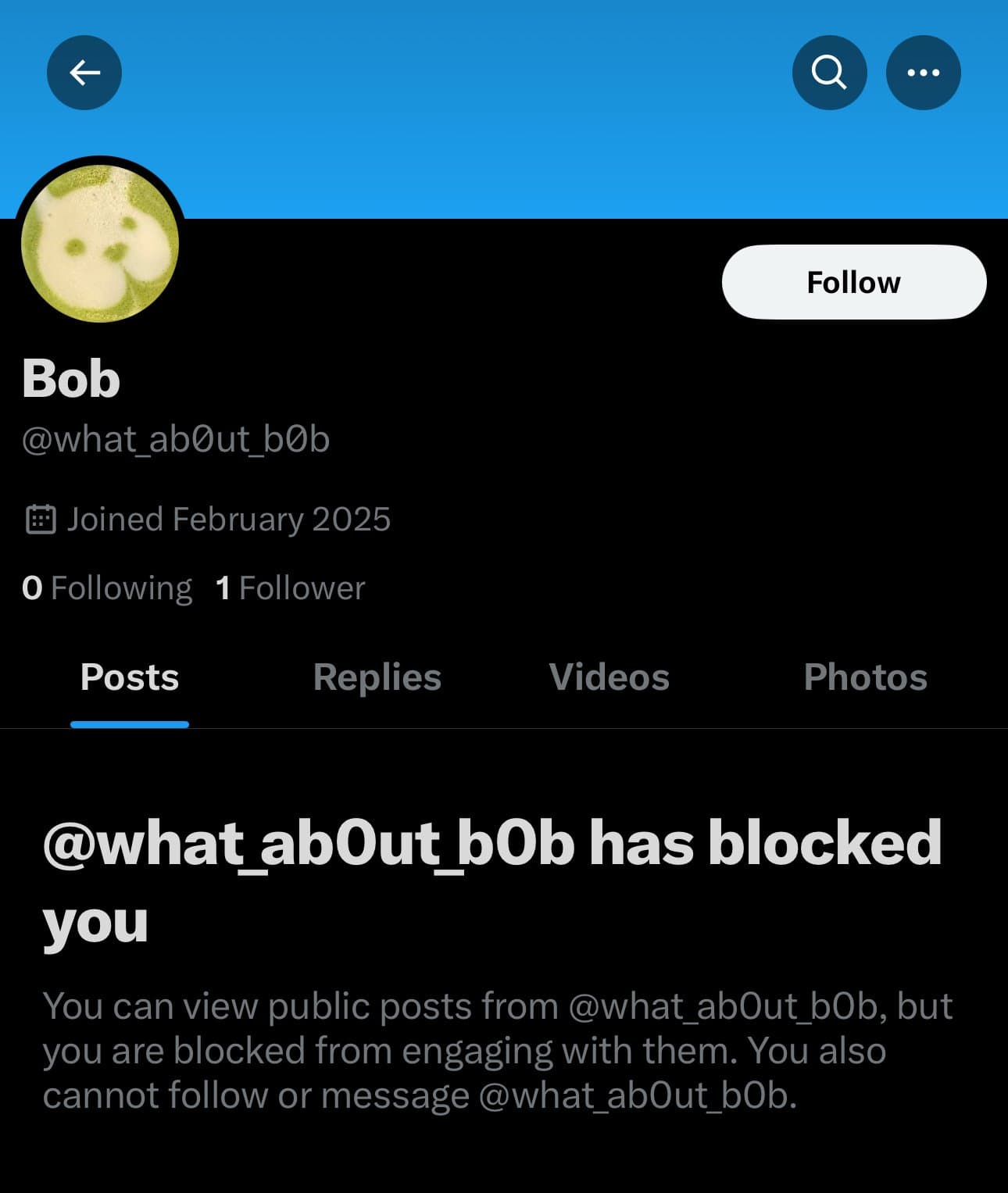1008x1193 pixels.
Task: Tap the blocked explanation paragraph text
Action: click(x=498, y=1051)
